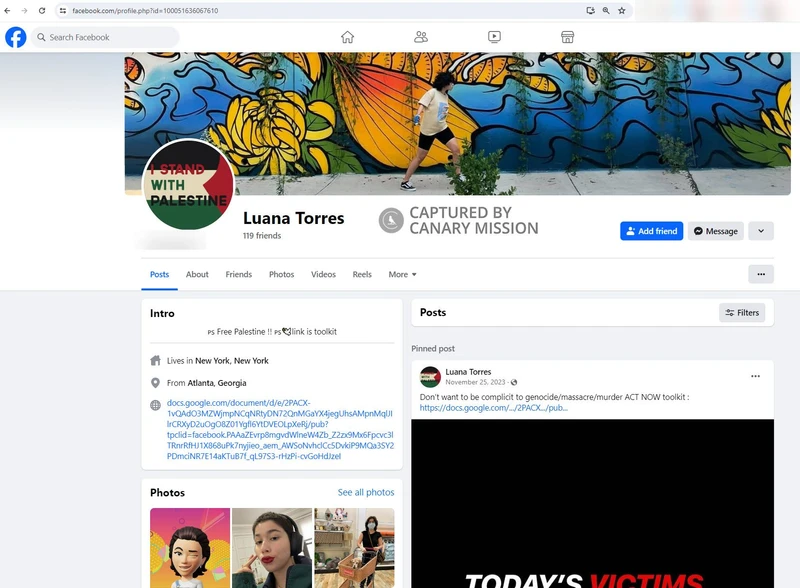The height and width of the screenshot is (588, 800).
Task: Switch to the Photos tab
Action: (x=281, y=274)
